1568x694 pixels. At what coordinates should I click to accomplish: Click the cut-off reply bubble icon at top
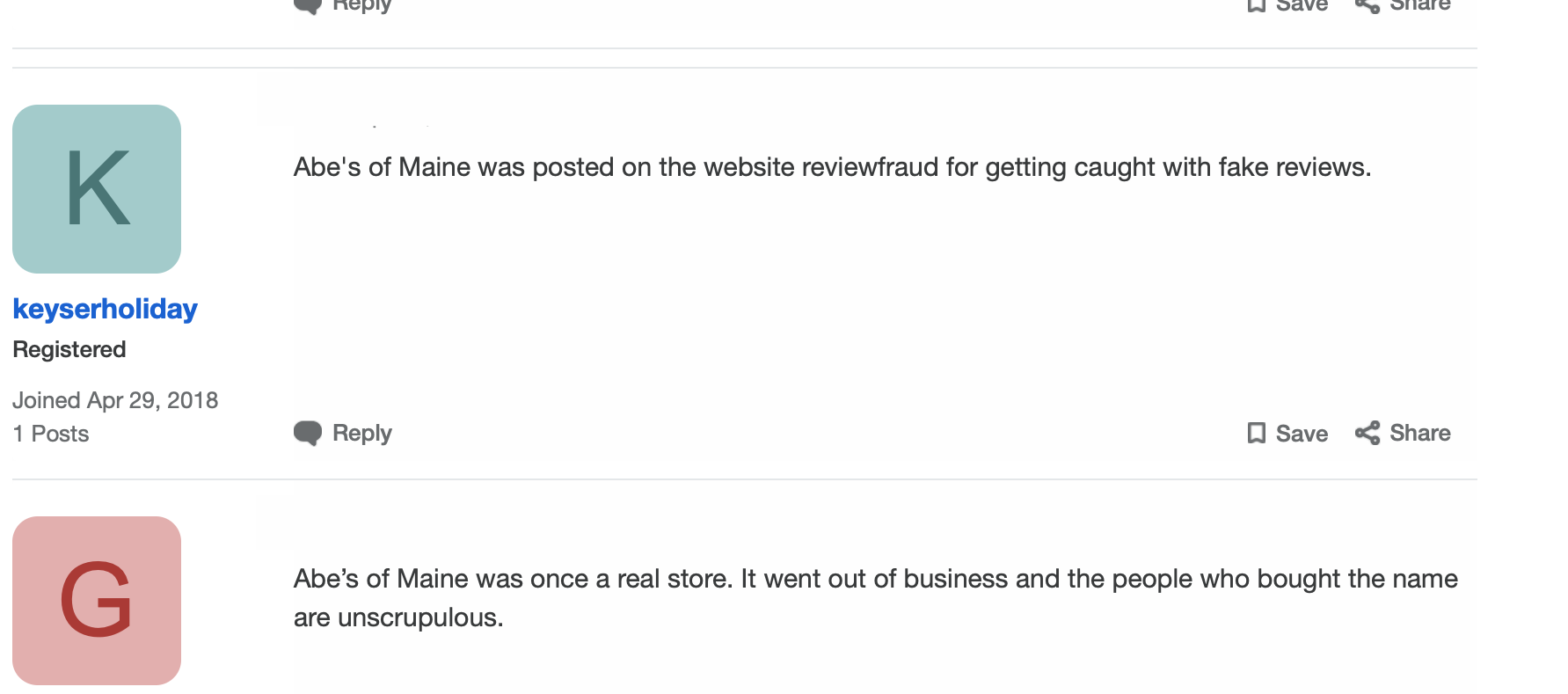click(308, 6)
